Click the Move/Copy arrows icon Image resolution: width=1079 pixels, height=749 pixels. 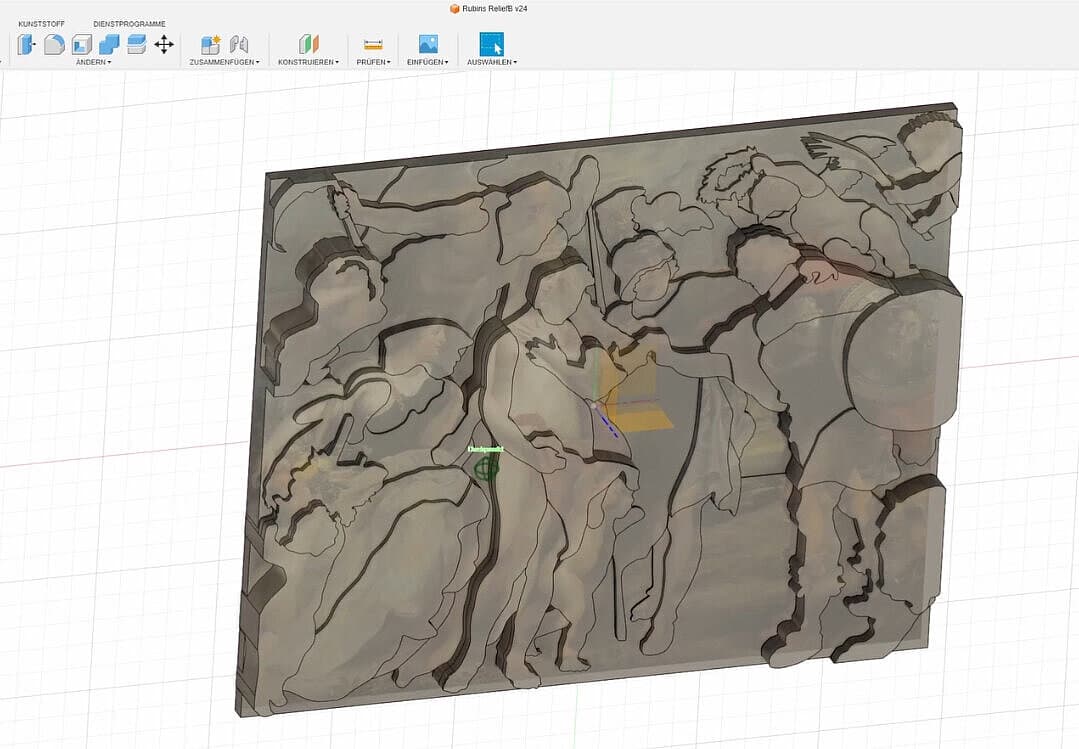[164, 44]
